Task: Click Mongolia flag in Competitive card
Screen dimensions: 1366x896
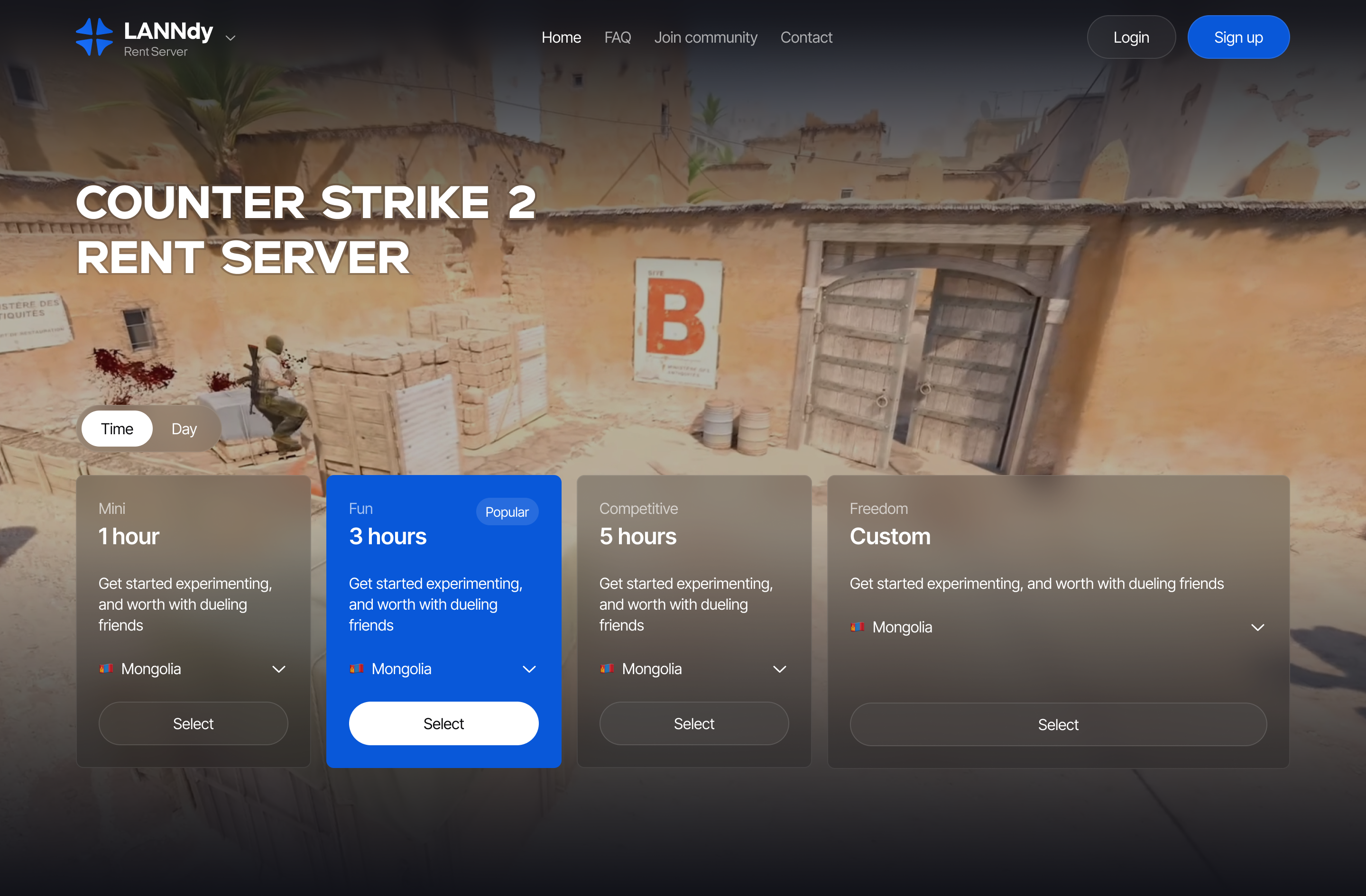Action: point(607,668)
